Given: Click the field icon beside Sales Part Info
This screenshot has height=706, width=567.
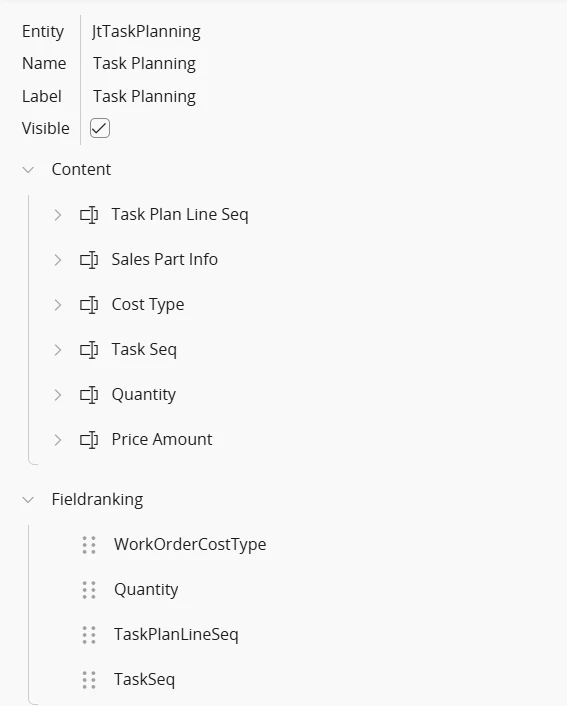Looking at the screenshot, I should 89,260.
